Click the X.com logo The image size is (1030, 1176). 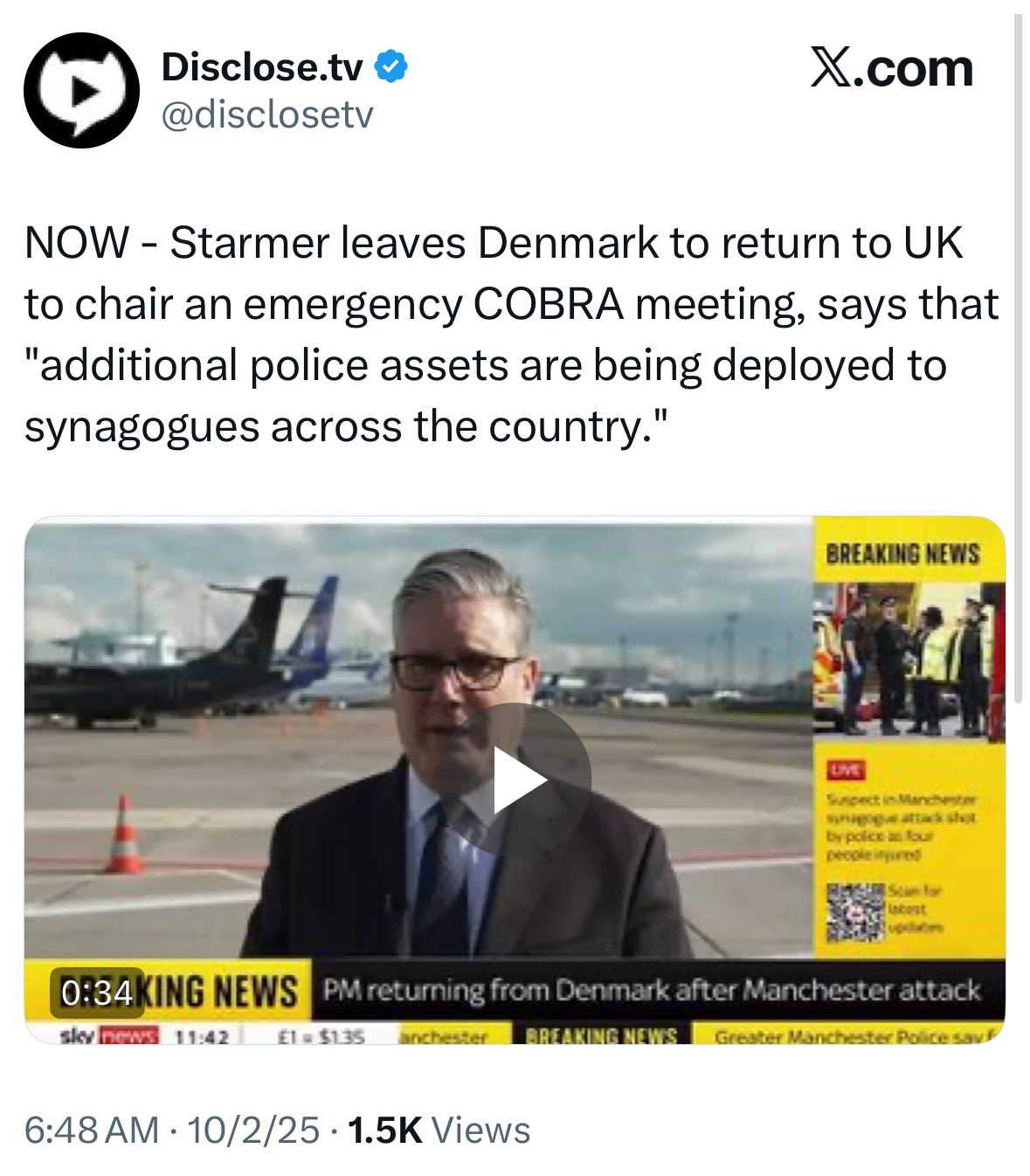pyautogui.click(x=891, y=68)
